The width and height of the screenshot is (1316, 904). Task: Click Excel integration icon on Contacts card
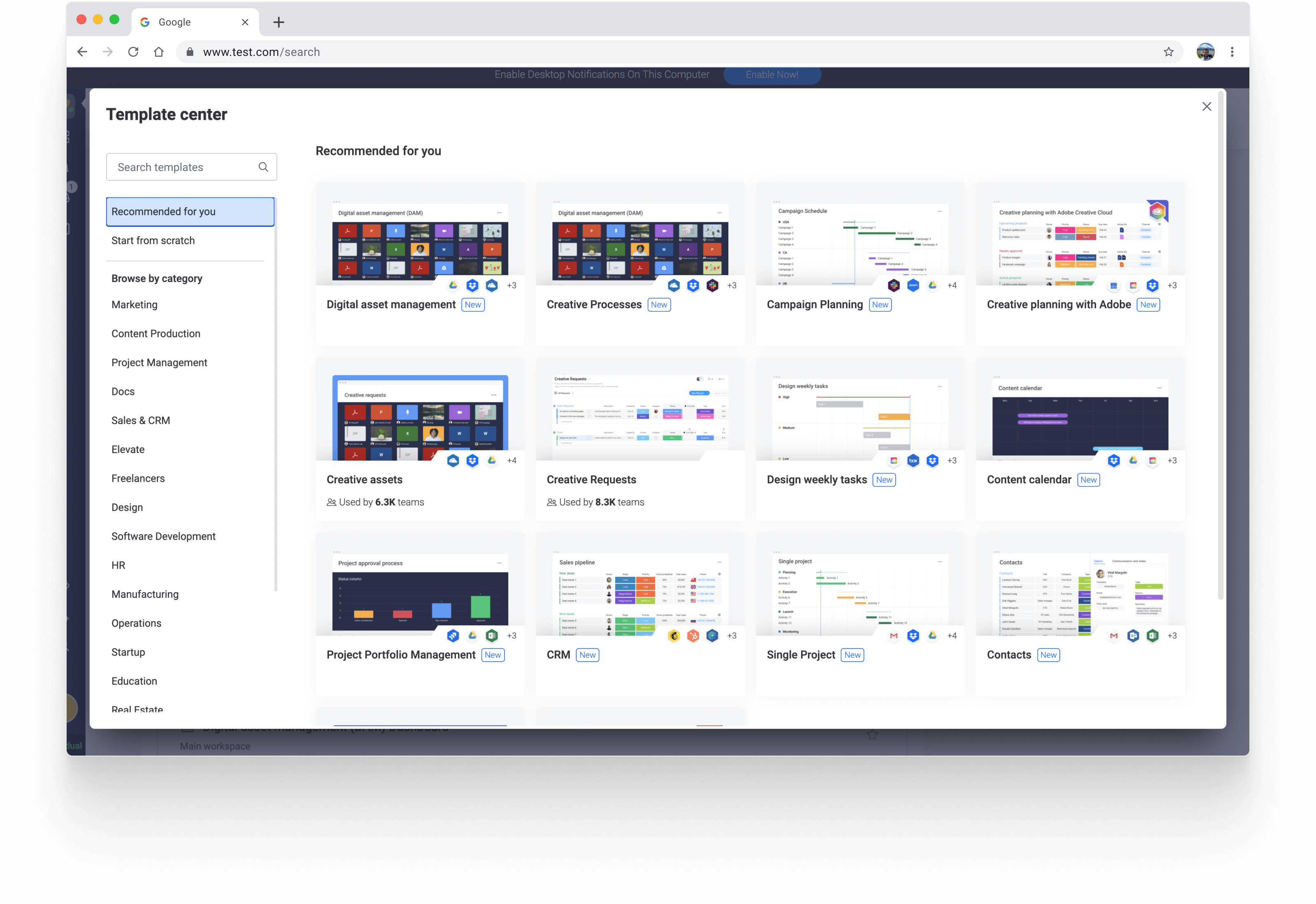tap(1152, 636)
